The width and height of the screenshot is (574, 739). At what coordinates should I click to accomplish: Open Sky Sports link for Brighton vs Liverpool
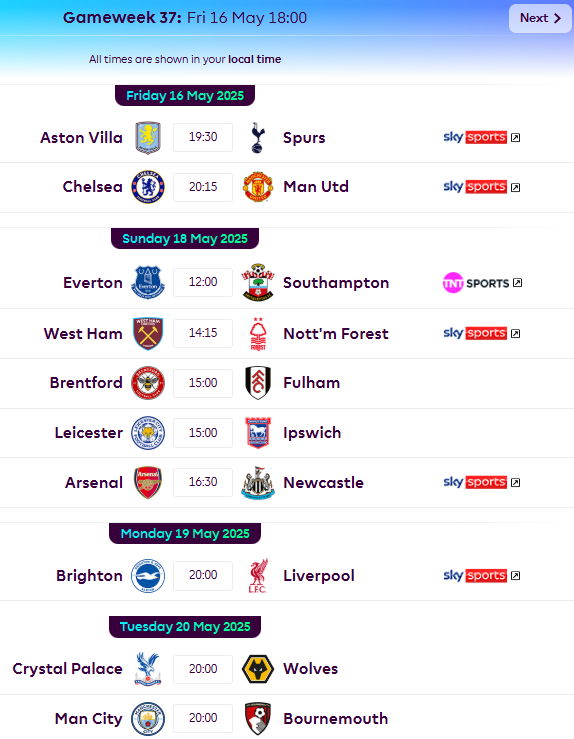(x=482, y=575)
